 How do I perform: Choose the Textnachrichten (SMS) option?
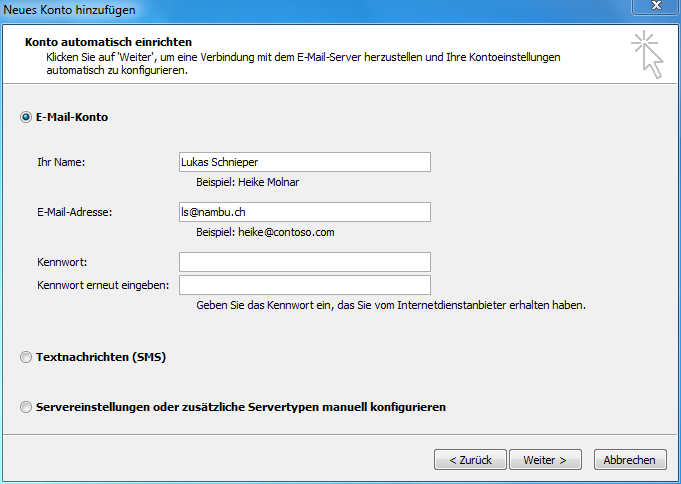click(x=26, y=357)
